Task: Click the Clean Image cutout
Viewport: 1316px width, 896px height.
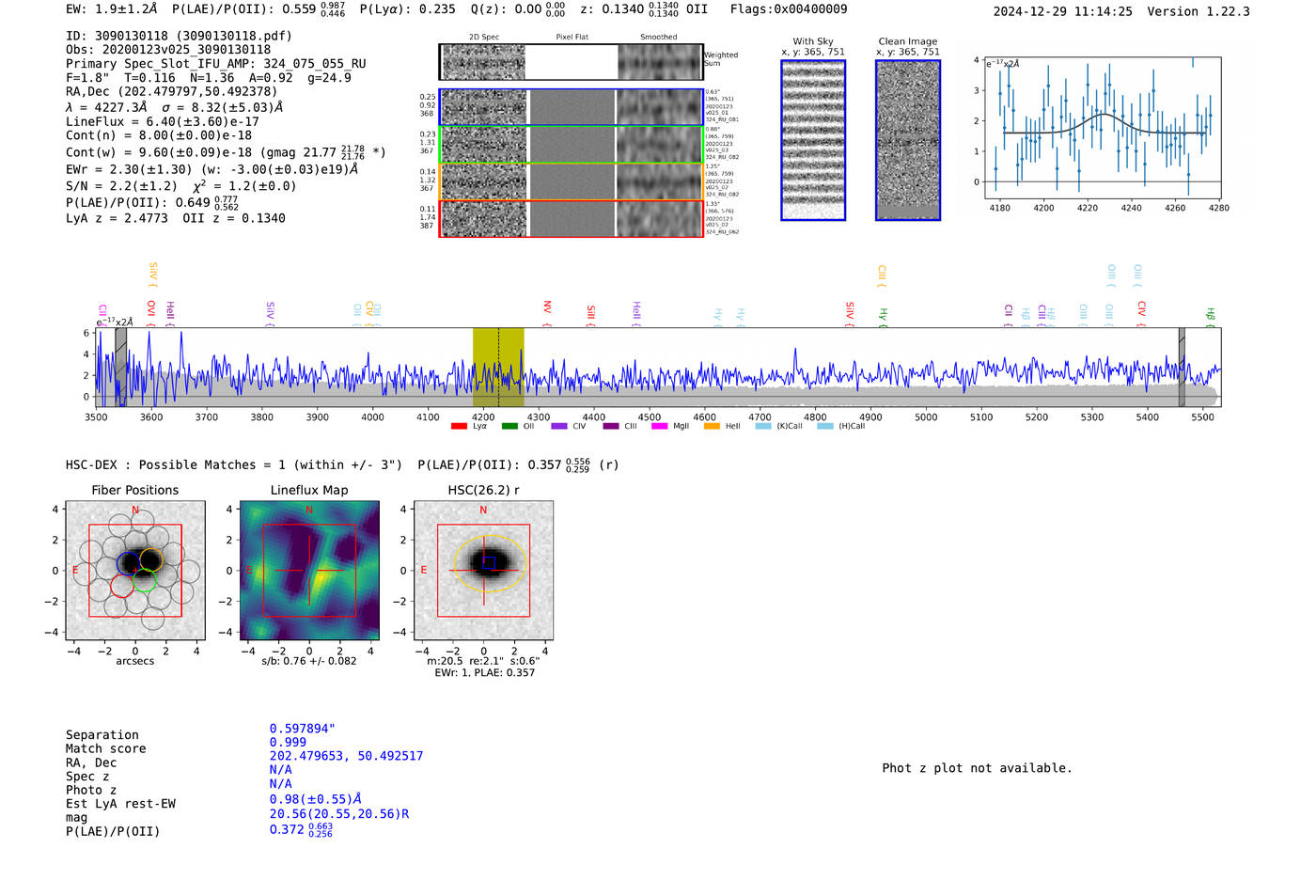Action: tap(908, 140)
